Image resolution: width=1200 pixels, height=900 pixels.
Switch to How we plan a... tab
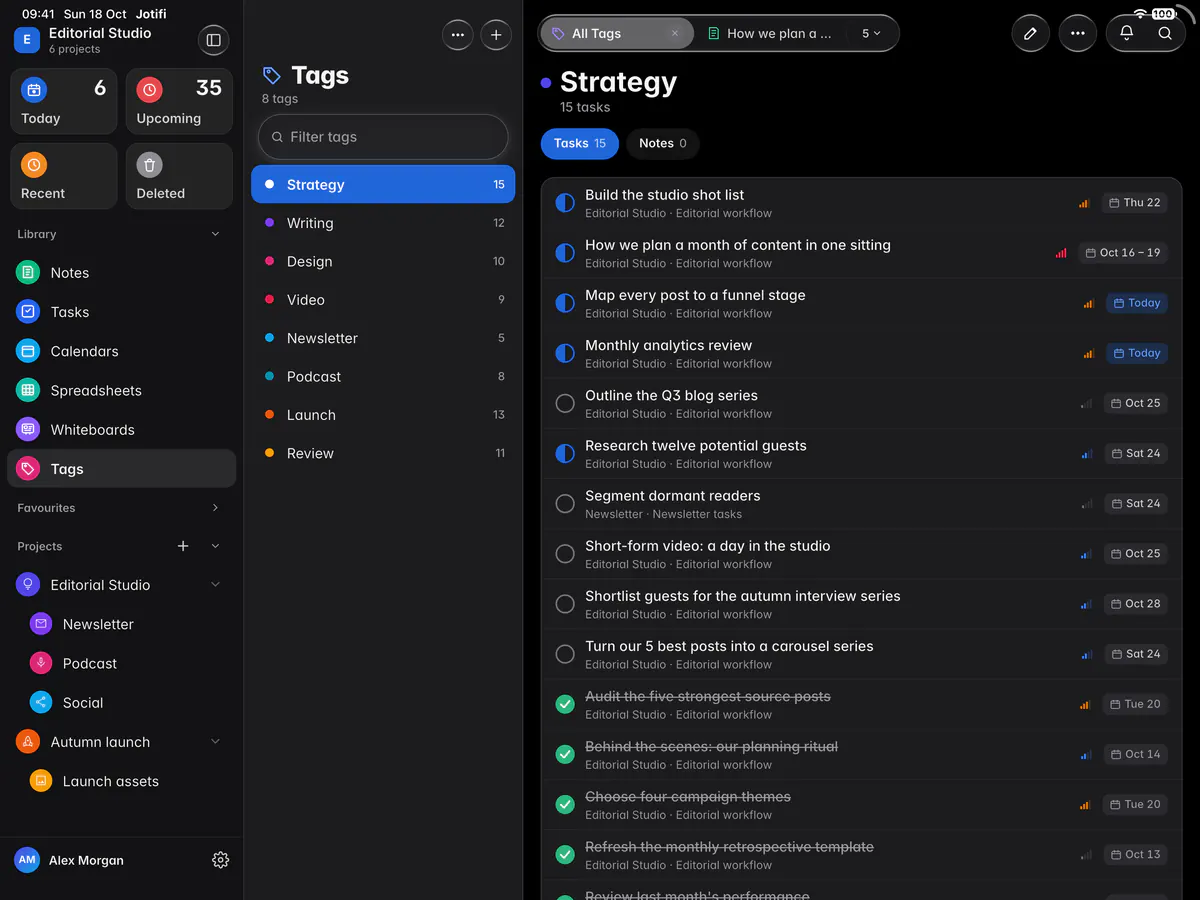click(x=770, y=33)
